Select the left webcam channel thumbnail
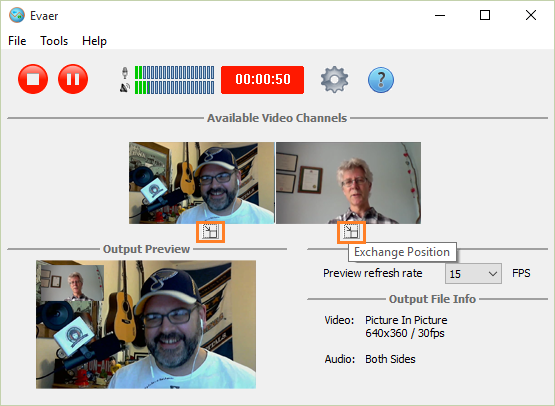555x406 pixels. pos(201,183)
